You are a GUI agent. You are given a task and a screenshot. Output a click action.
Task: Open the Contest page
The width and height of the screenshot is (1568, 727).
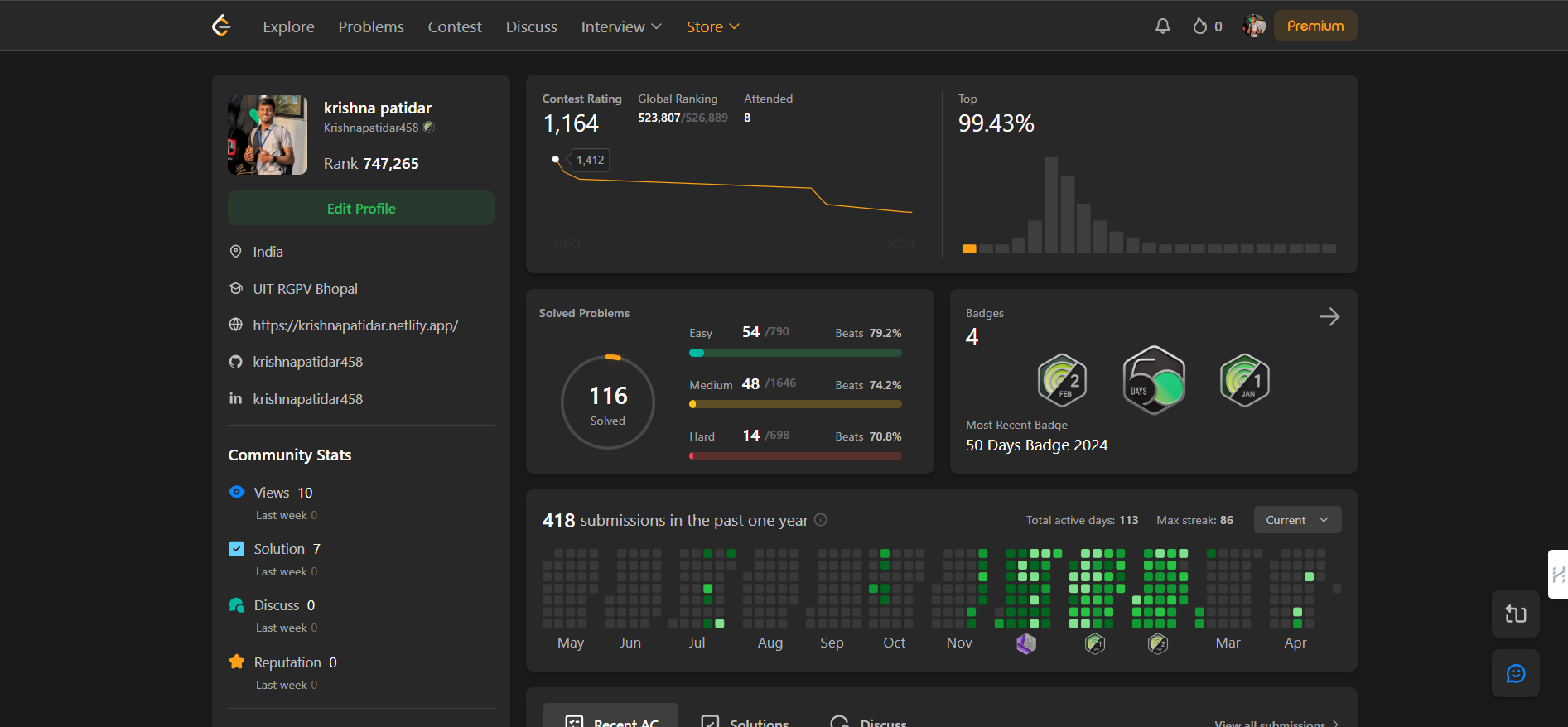coord(455,26)
